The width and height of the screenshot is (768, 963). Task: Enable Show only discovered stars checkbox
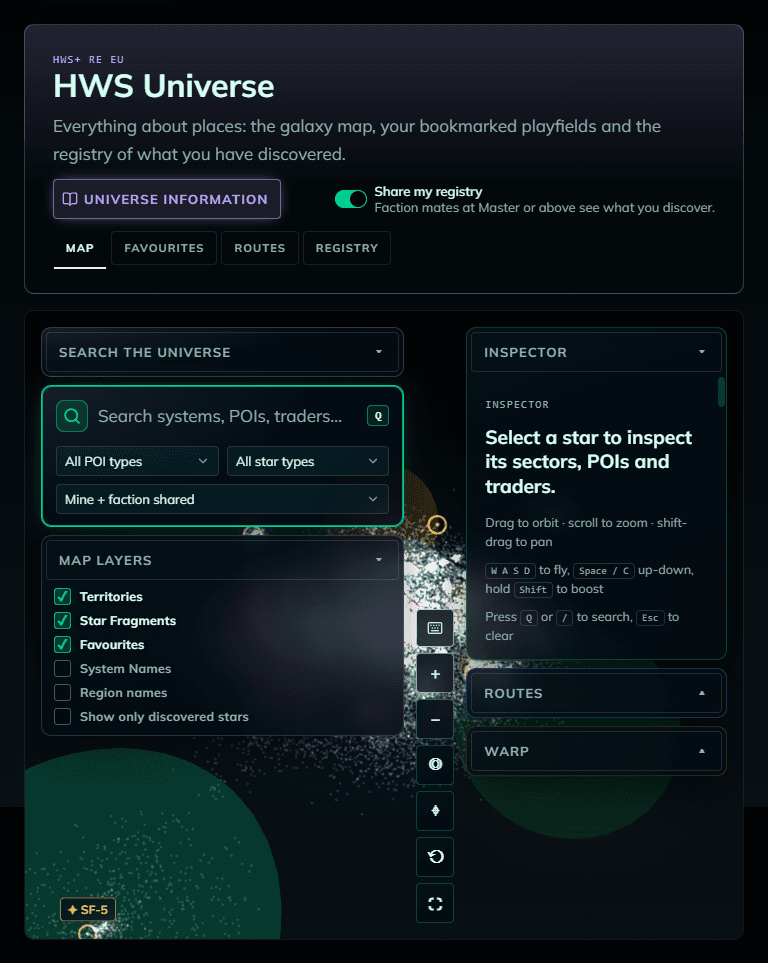pos(62,716)
